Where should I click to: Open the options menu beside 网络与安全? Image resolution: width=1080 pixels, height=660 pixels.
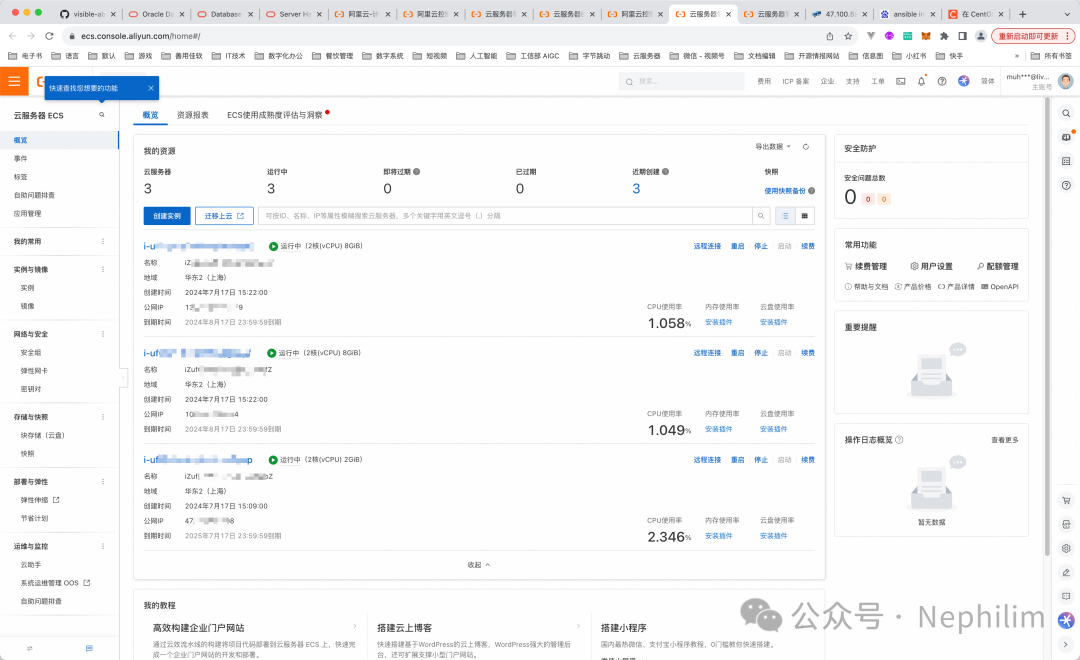103,334
